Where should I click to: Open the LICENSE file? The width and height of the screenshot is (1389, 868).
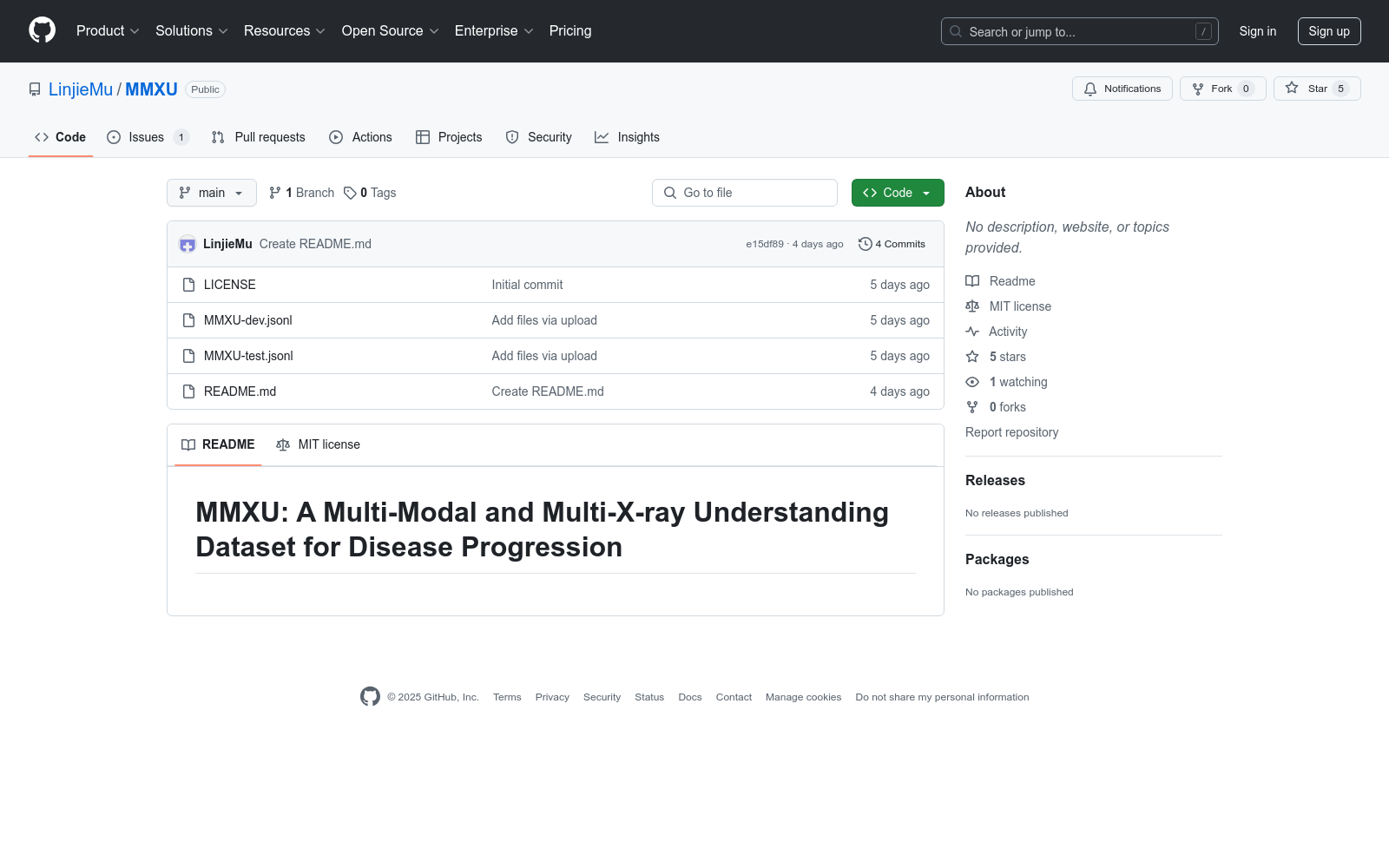230,285
